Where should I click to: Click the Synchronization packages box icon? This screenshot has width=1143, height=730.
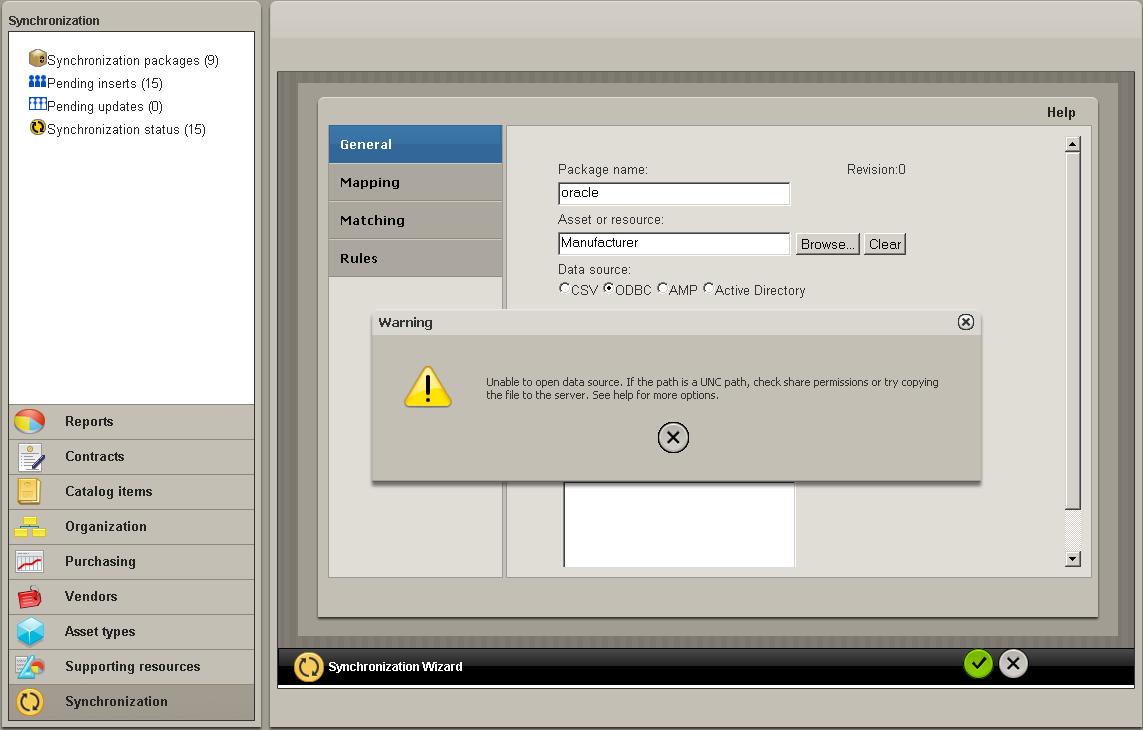coord(38,59)
